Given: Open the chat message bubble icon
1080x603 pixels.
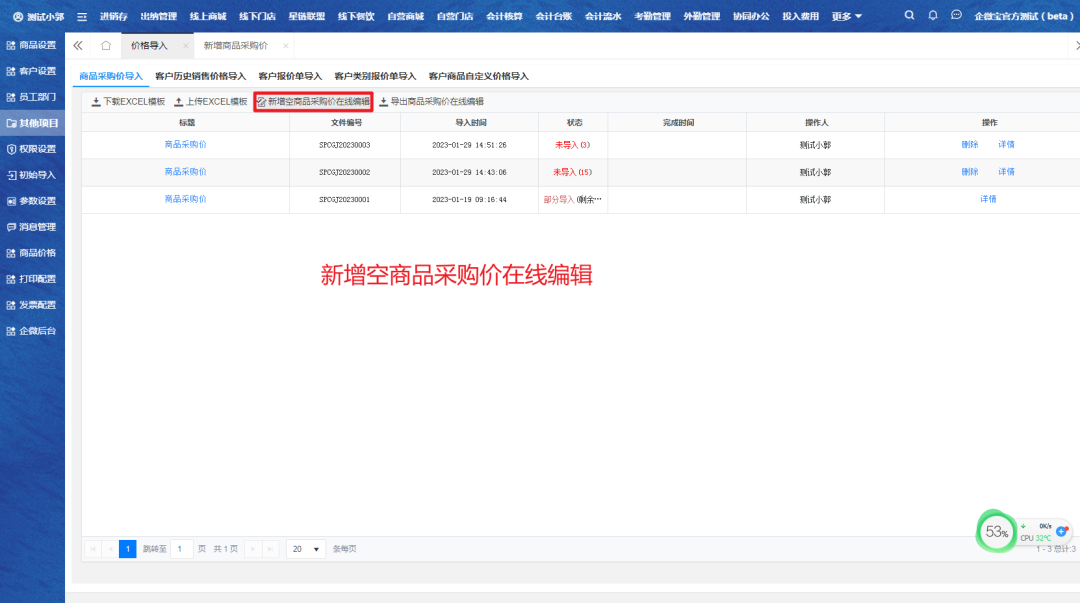Looking at the screenshot, I should tap(956, 16).
